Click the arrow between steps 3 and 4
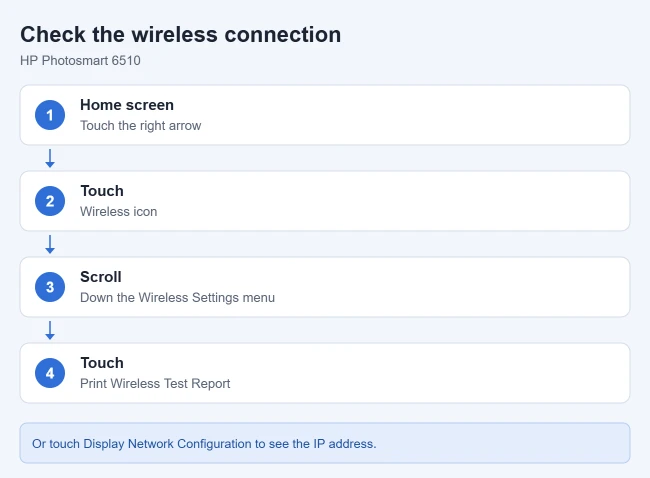The height and width of the screenshot is (478, 650). tap(50, 330)
